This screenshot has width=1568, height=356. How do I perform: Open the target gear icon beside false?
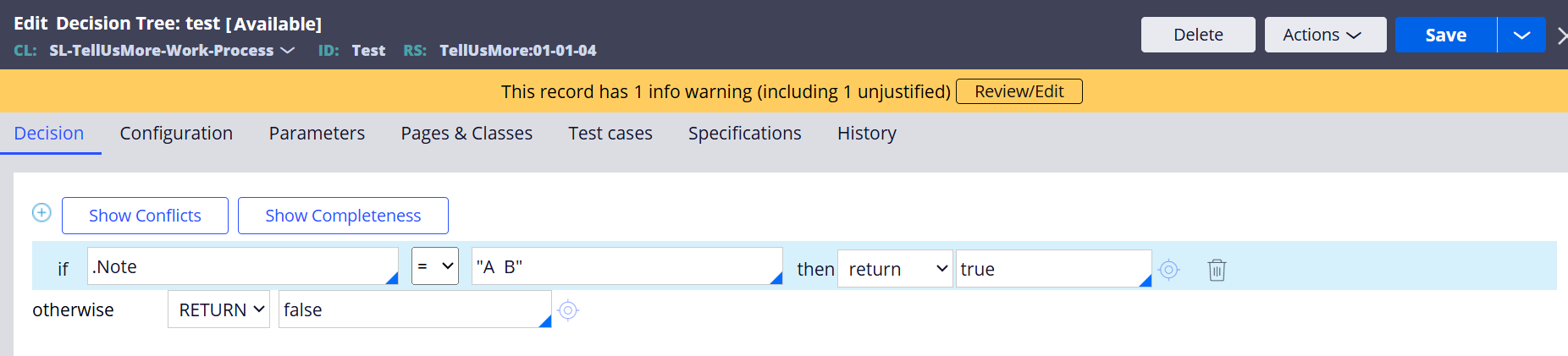coord(568,310)
